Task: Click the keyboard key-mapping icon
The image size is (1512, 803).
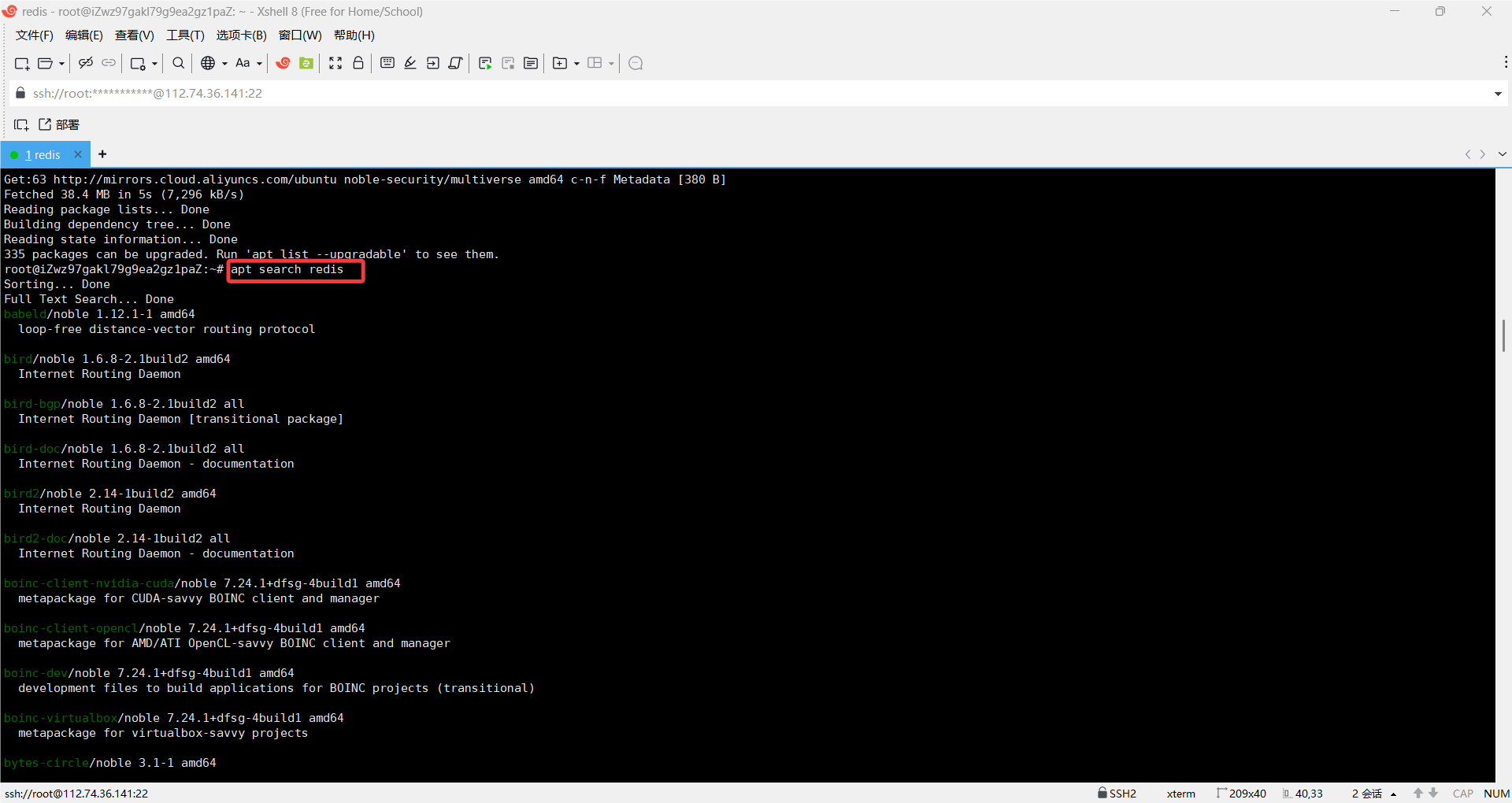Action: tap(387, 63)
